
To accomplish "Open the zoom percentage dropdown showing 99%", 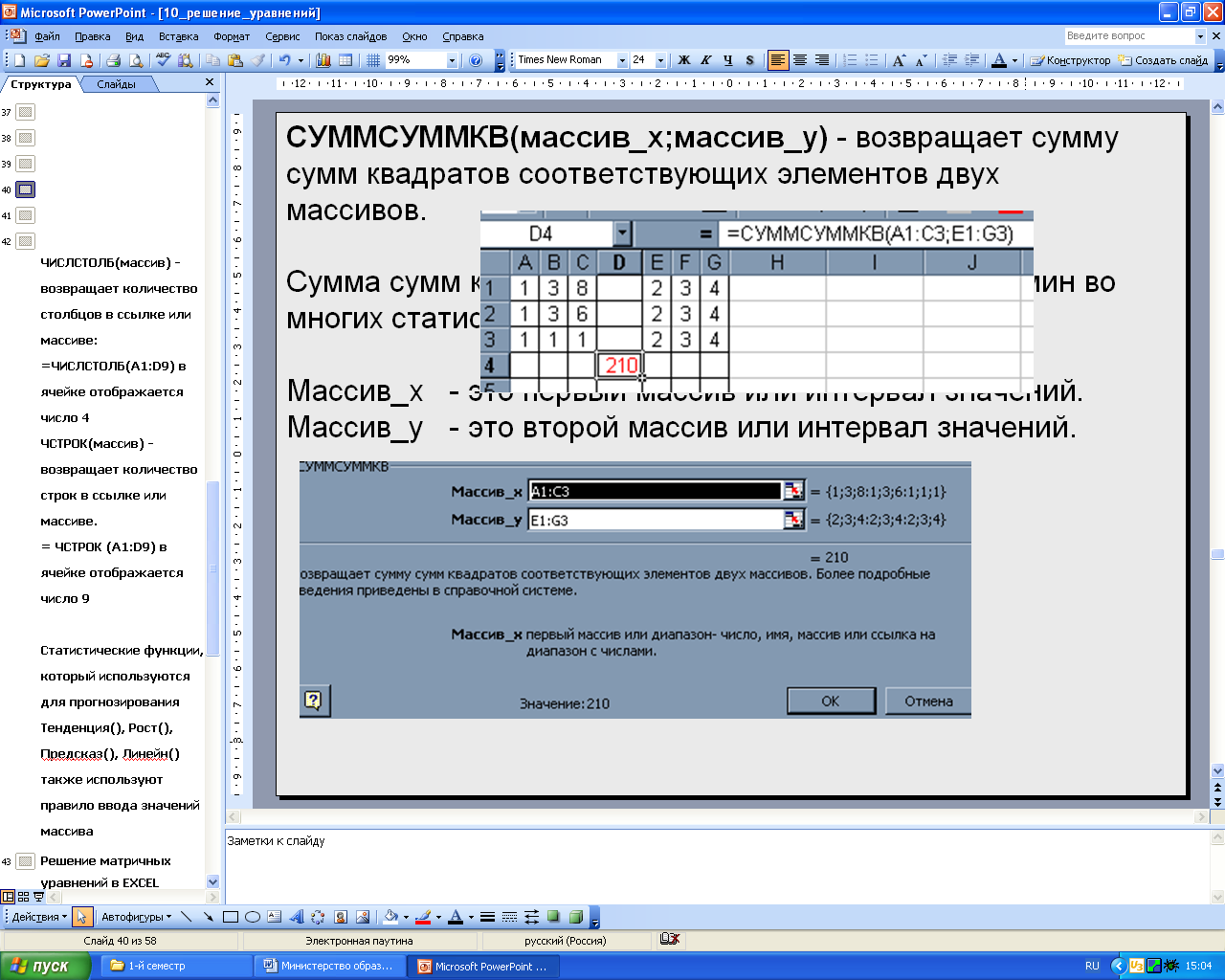I will (453, 60).
